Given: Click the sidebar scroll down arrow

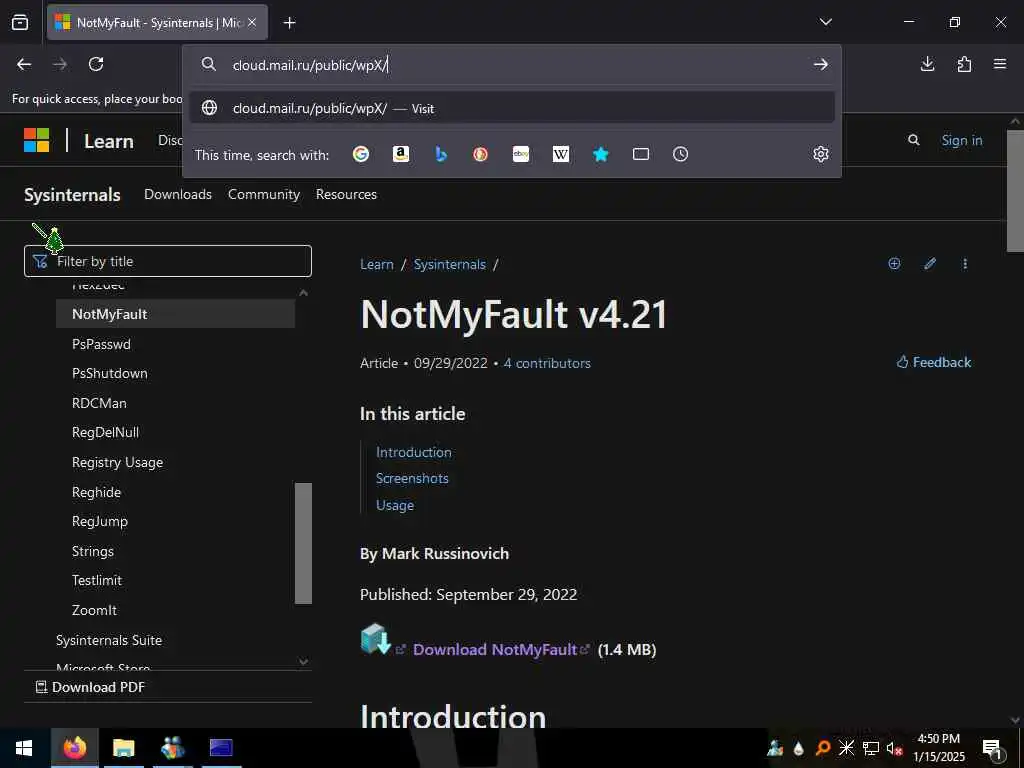Looking at the screenshot, I should pyautogui.click(x=303, y=662).
